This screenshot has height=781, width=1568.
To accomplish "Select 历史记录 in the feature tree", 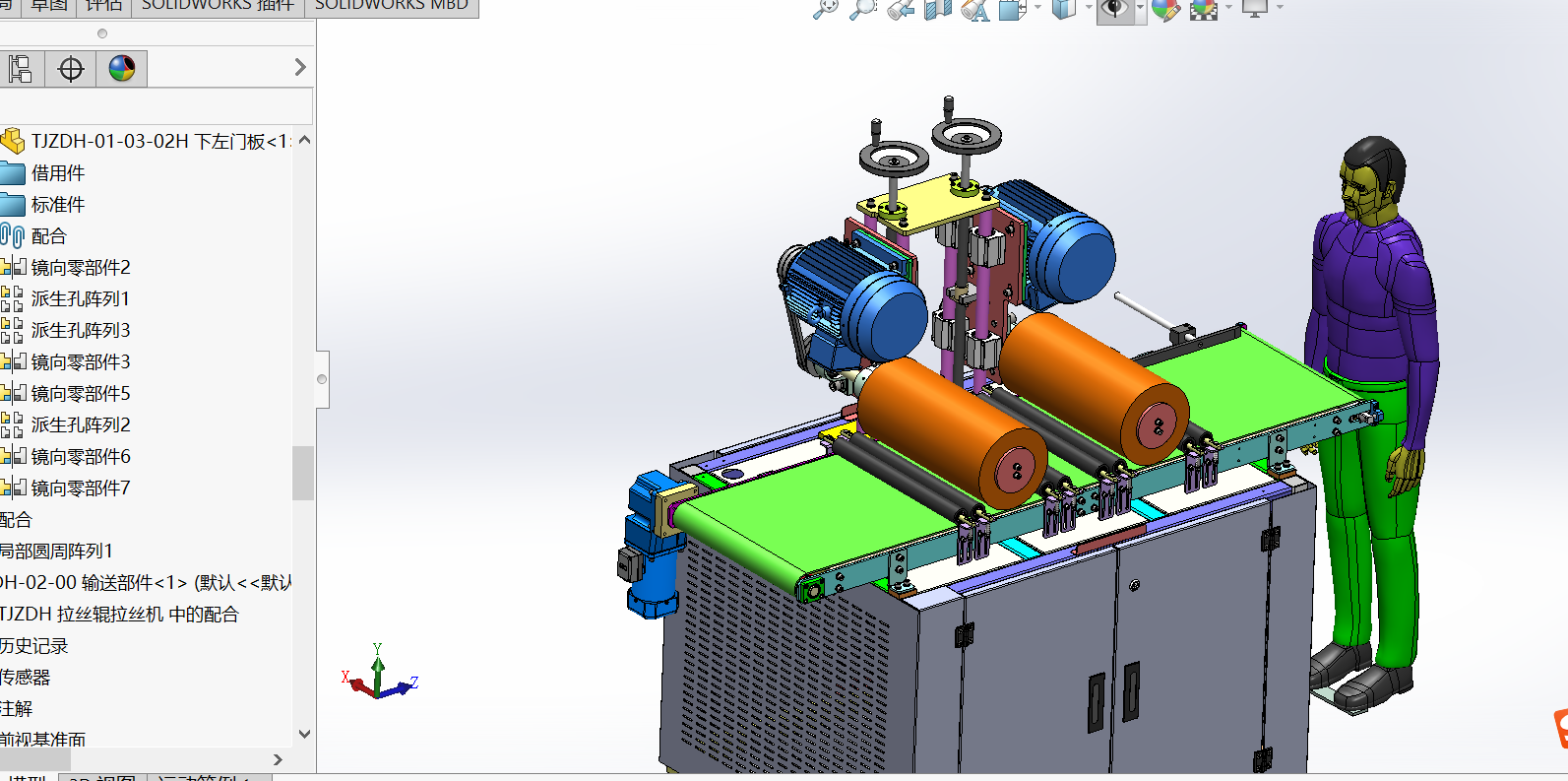I will click(34, 646).
